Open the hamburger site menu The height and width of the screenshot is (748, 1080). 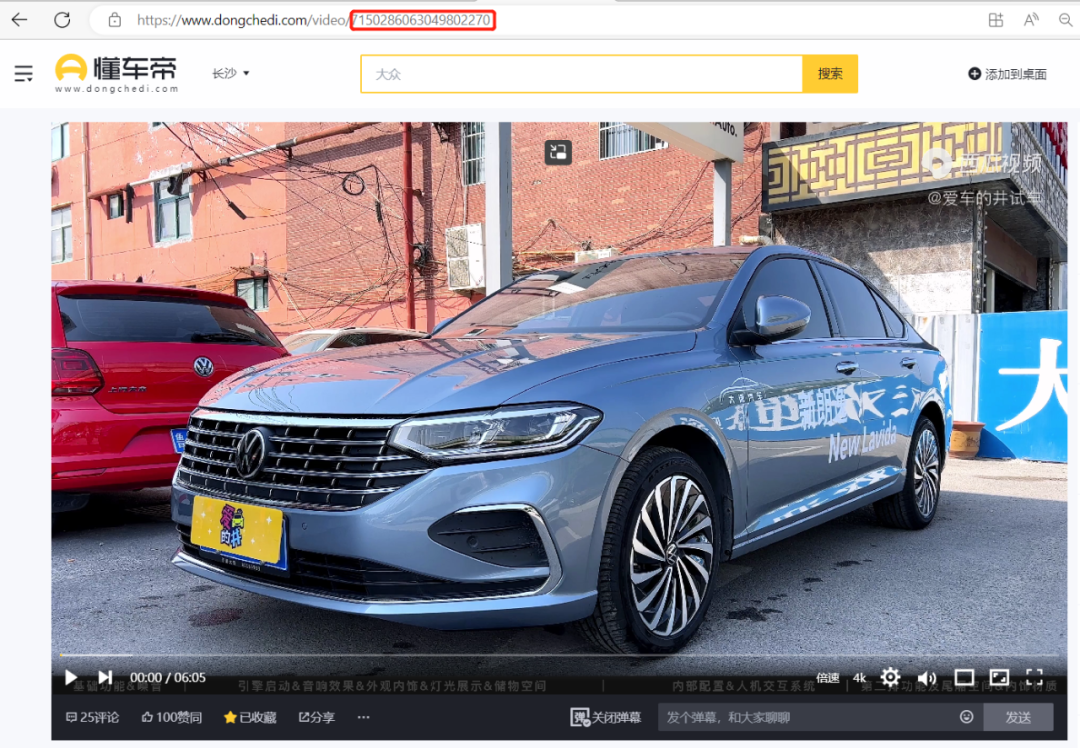[23, 73]
